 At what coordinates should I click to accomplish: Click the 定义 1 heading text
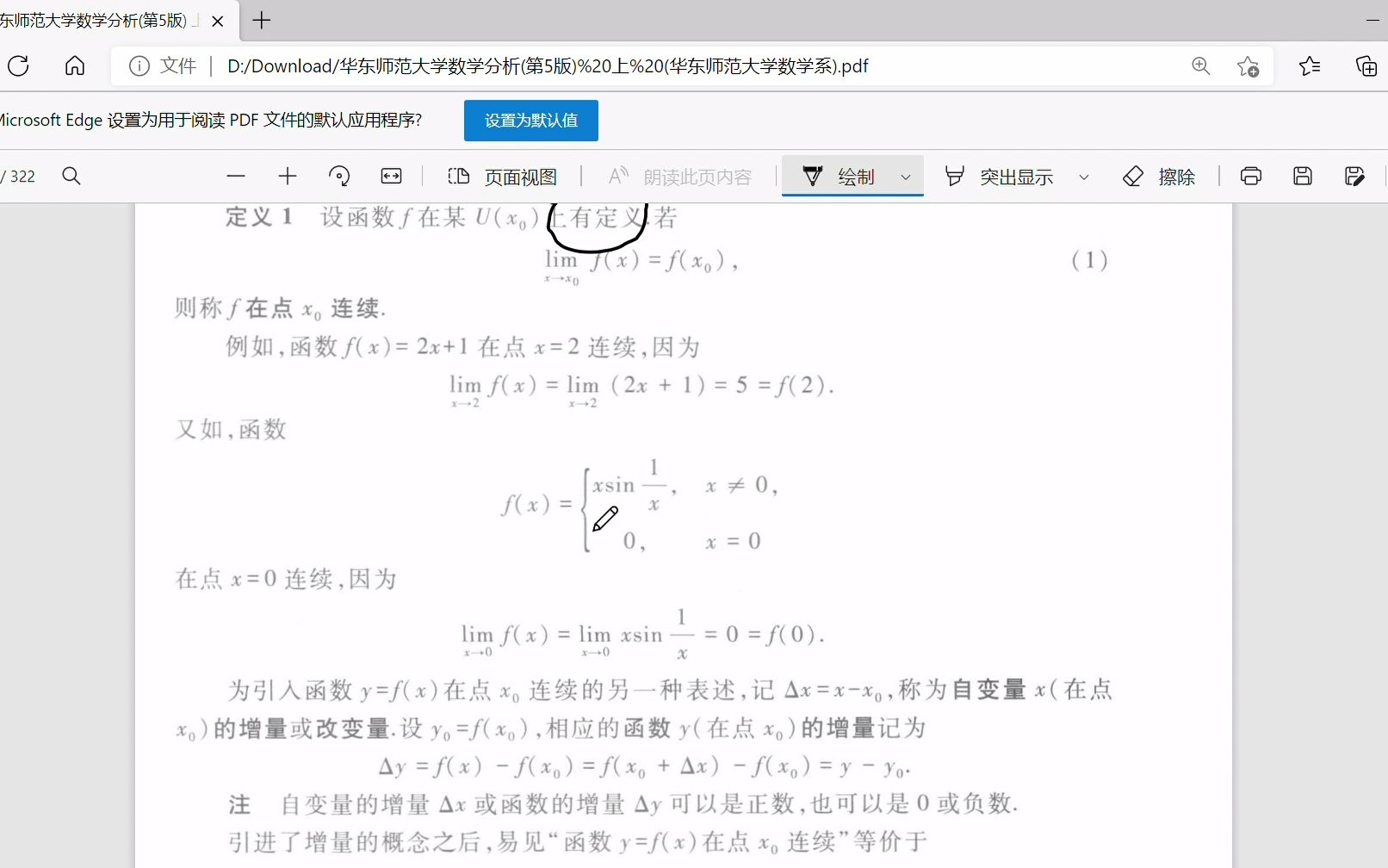tap(259, 218)
